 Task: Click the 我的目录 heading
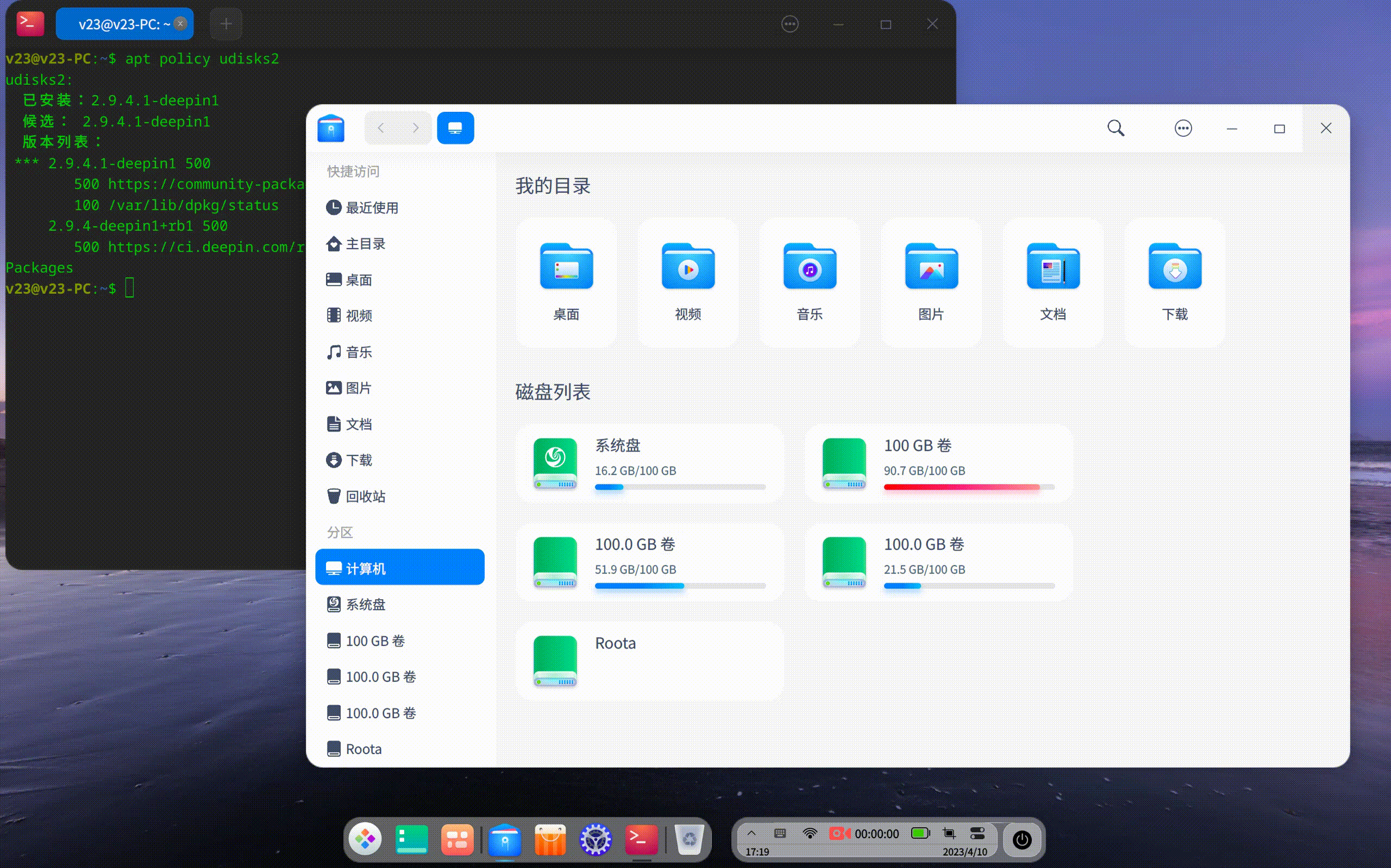553,186
